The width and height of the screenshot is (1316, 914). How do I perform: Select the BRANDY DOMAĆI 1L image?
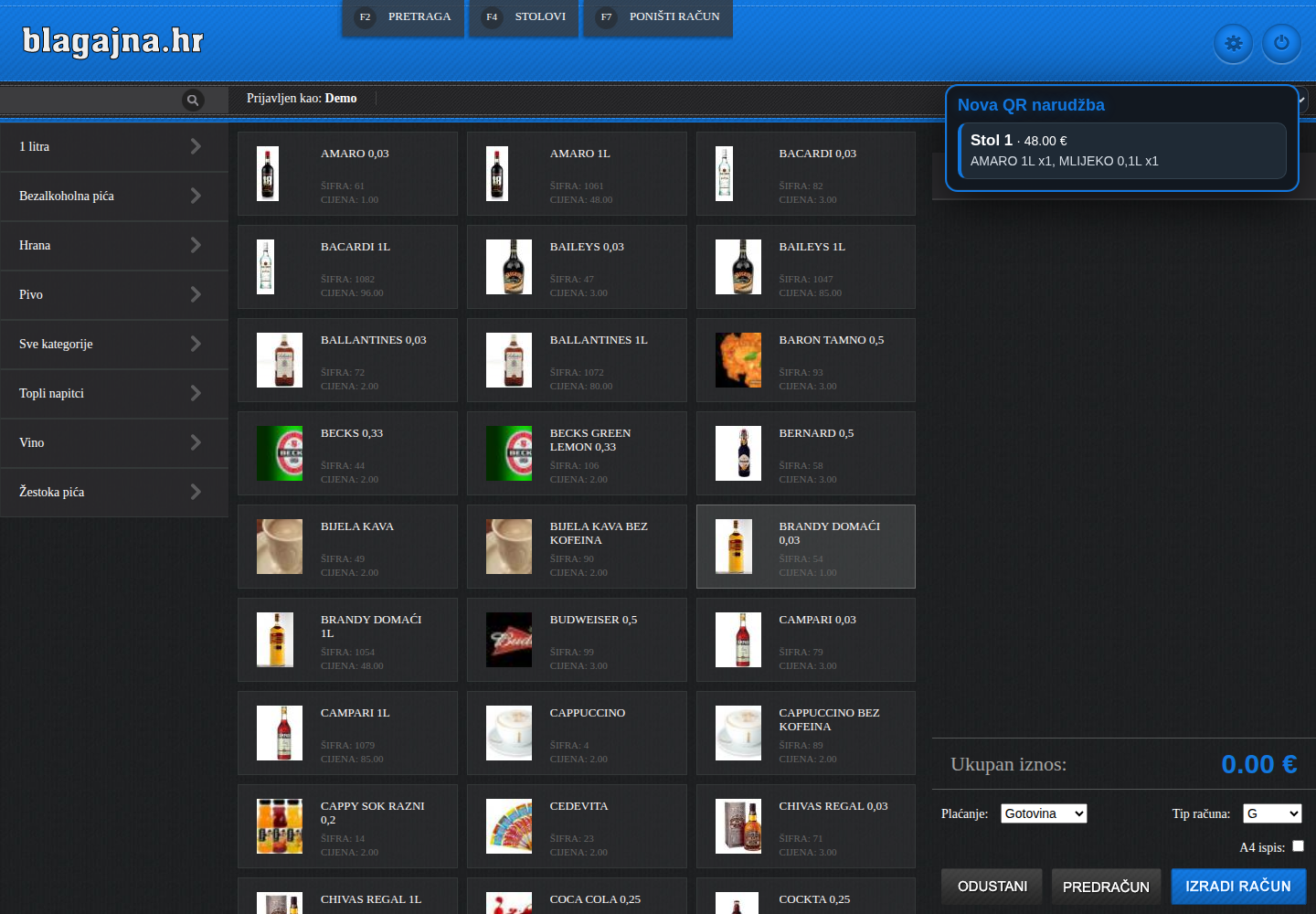[275, 640]
